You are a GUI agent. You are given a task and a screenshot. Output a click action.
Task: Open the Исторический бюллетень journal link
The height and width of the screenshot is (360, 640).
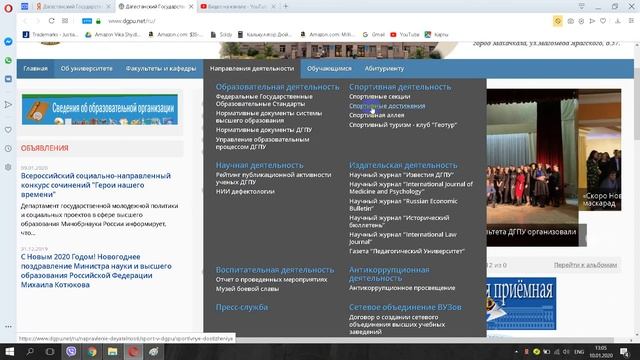[399, 221]
